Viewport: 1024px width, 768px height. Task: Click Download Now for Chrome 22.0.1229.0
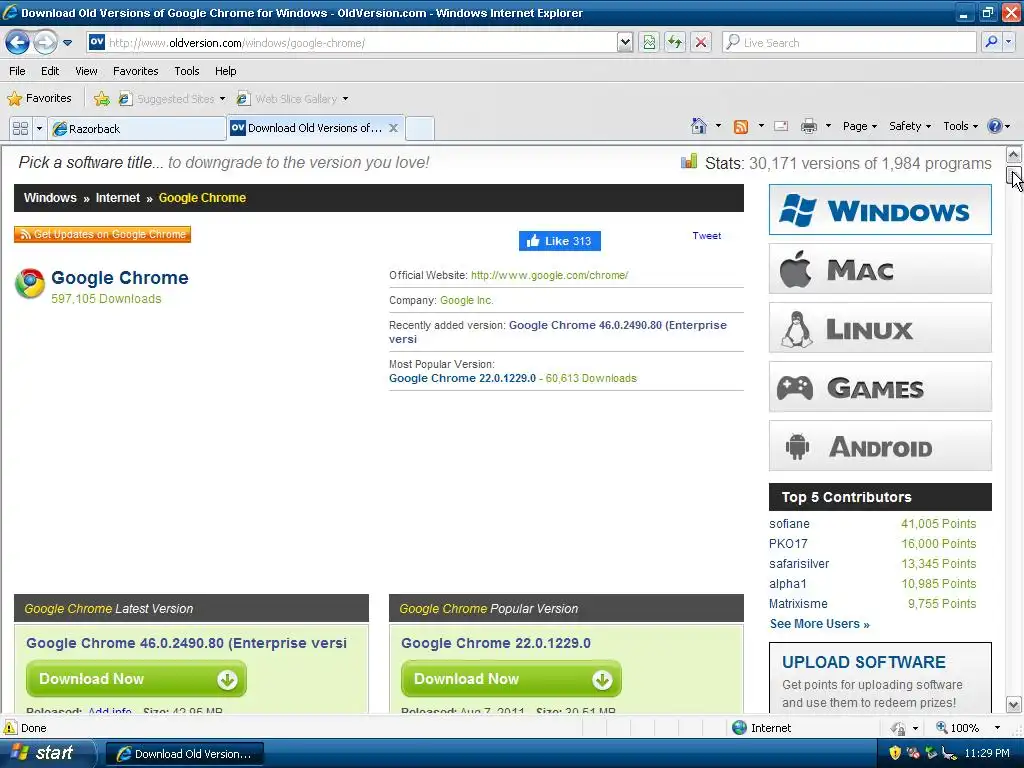click(x=511, y=679)
